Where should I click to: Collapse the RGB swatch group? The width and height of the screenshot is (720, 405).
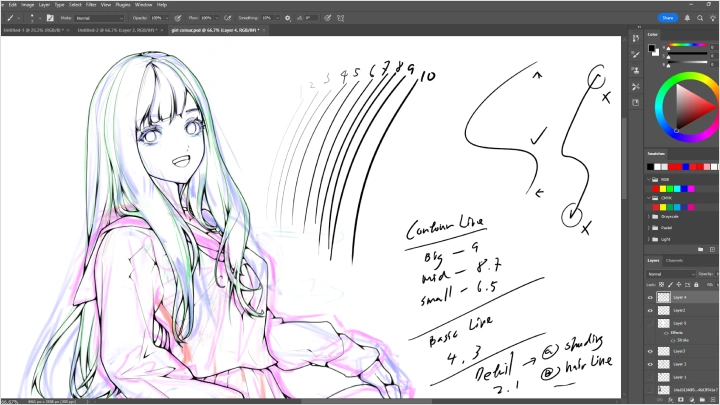[649, 180]
